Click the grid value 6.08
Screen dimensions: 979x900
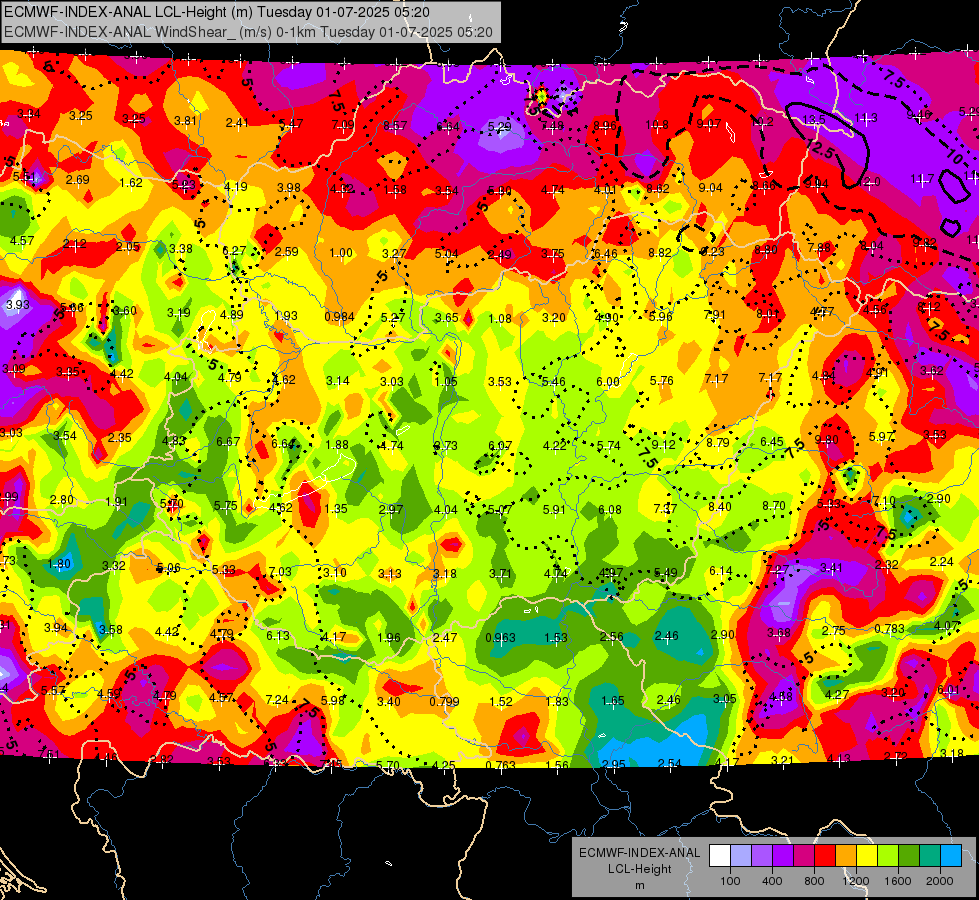click(x=610, y=510)
